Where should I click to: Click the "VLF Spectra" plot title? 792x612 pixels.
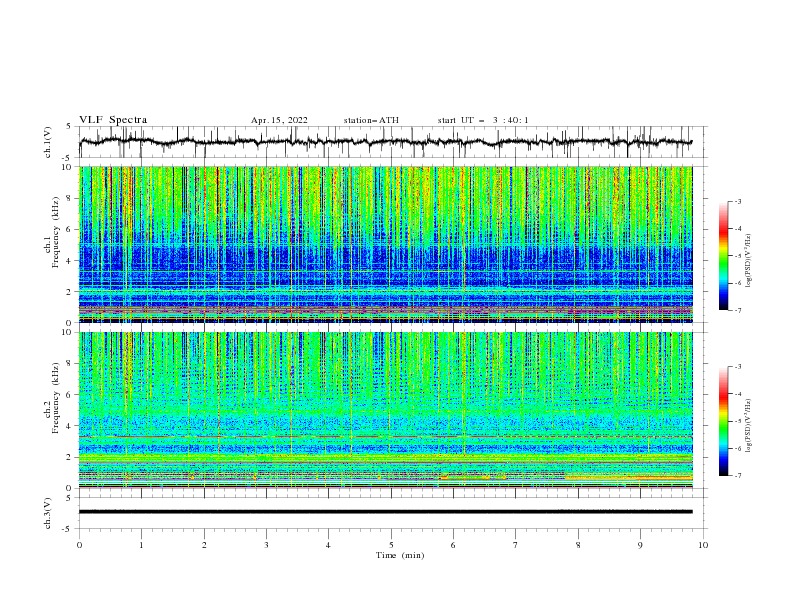[x=113, y=120]
